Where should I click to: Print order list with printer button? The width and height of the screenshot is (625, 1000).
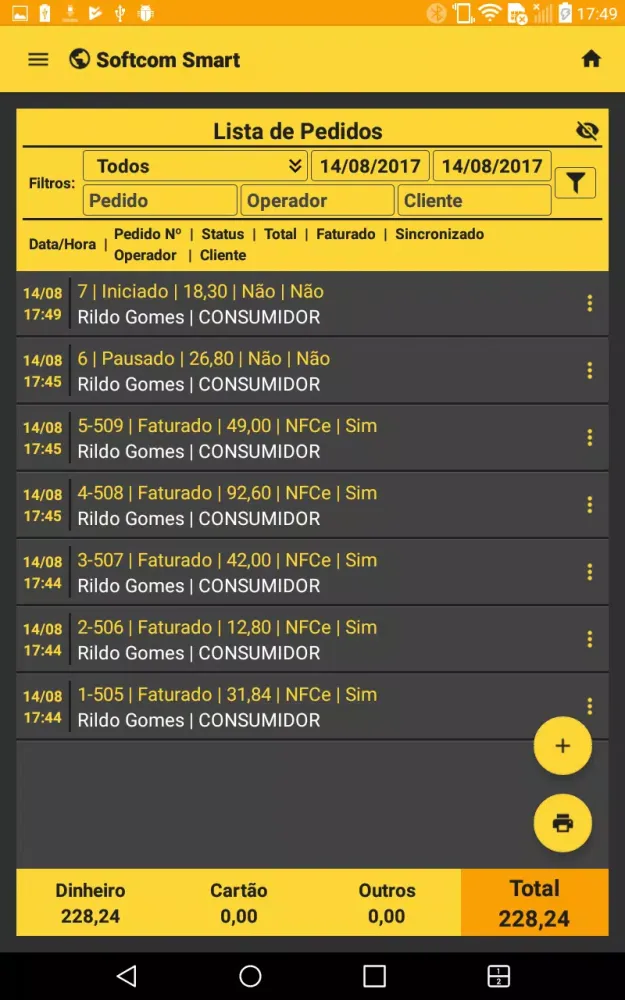[x=563, y=823]
